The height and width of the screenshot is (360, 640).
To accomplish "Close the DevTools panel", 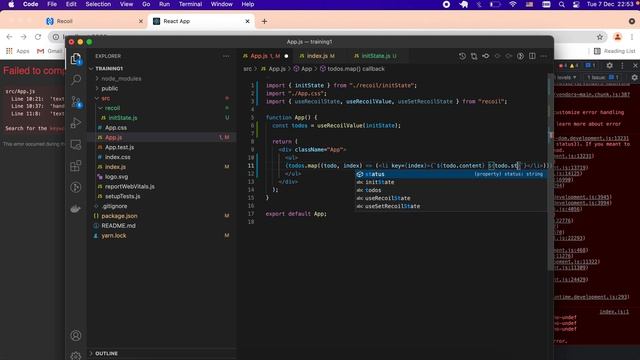I will 635,65.
